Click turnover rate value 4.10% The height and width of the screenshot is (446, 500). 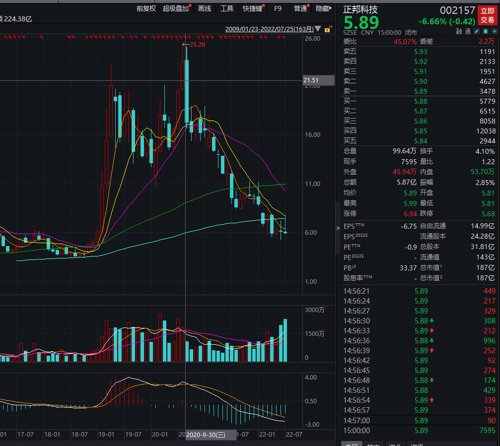(x=485, y=151)
